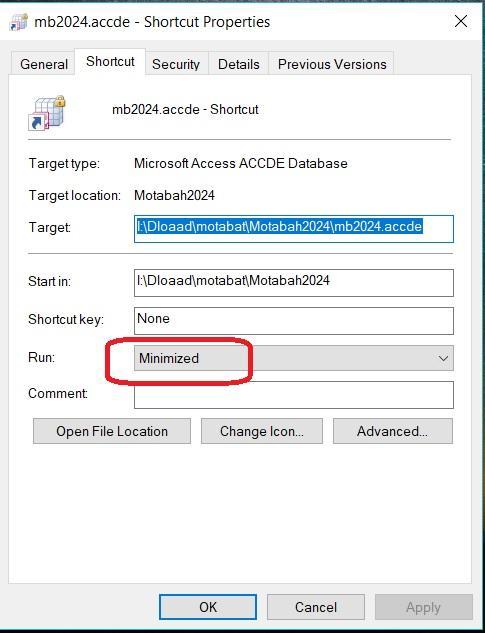Click the Cancel button

316,607
